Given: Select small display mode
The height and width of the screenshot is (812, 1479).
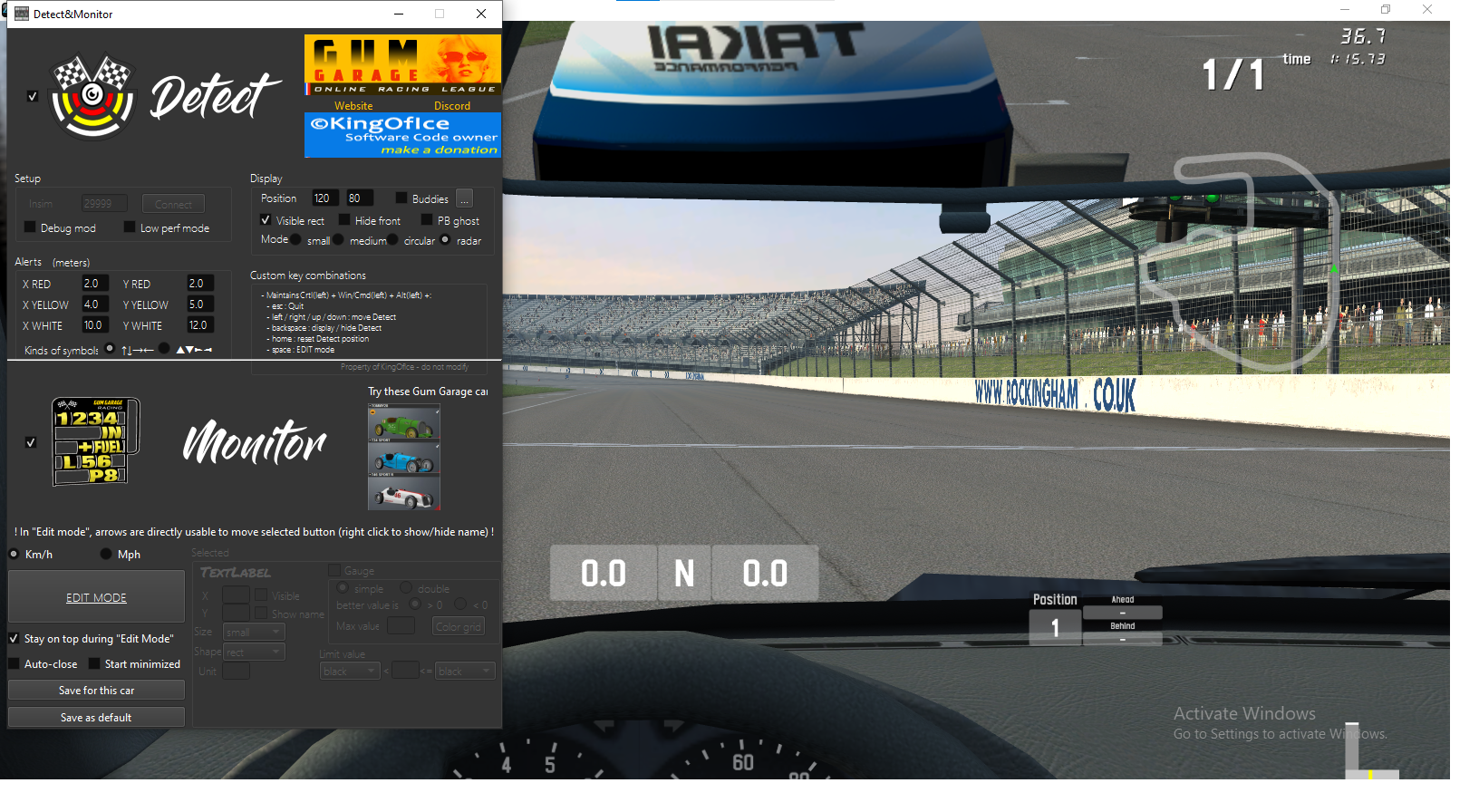Looking at the screenshot, I should click(x=296, y=240).
